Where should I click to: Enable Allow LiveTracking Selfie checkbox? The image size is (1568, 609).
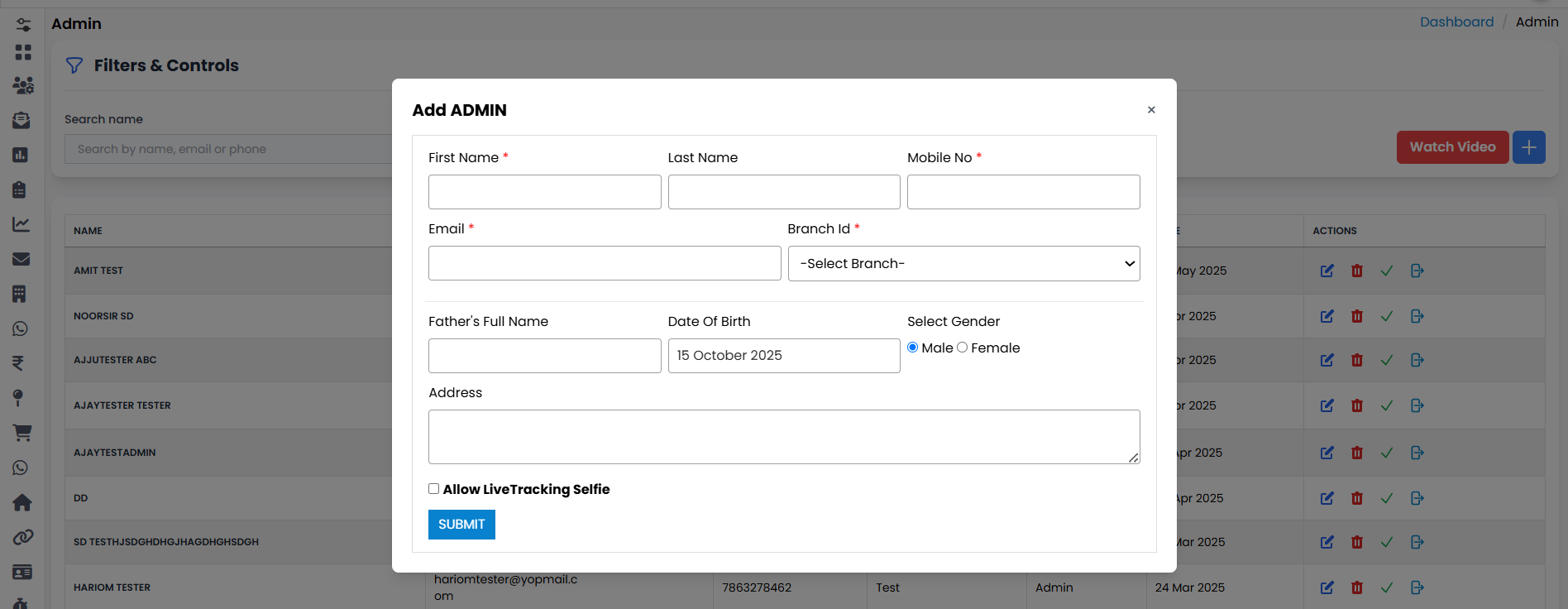(433, 489)
